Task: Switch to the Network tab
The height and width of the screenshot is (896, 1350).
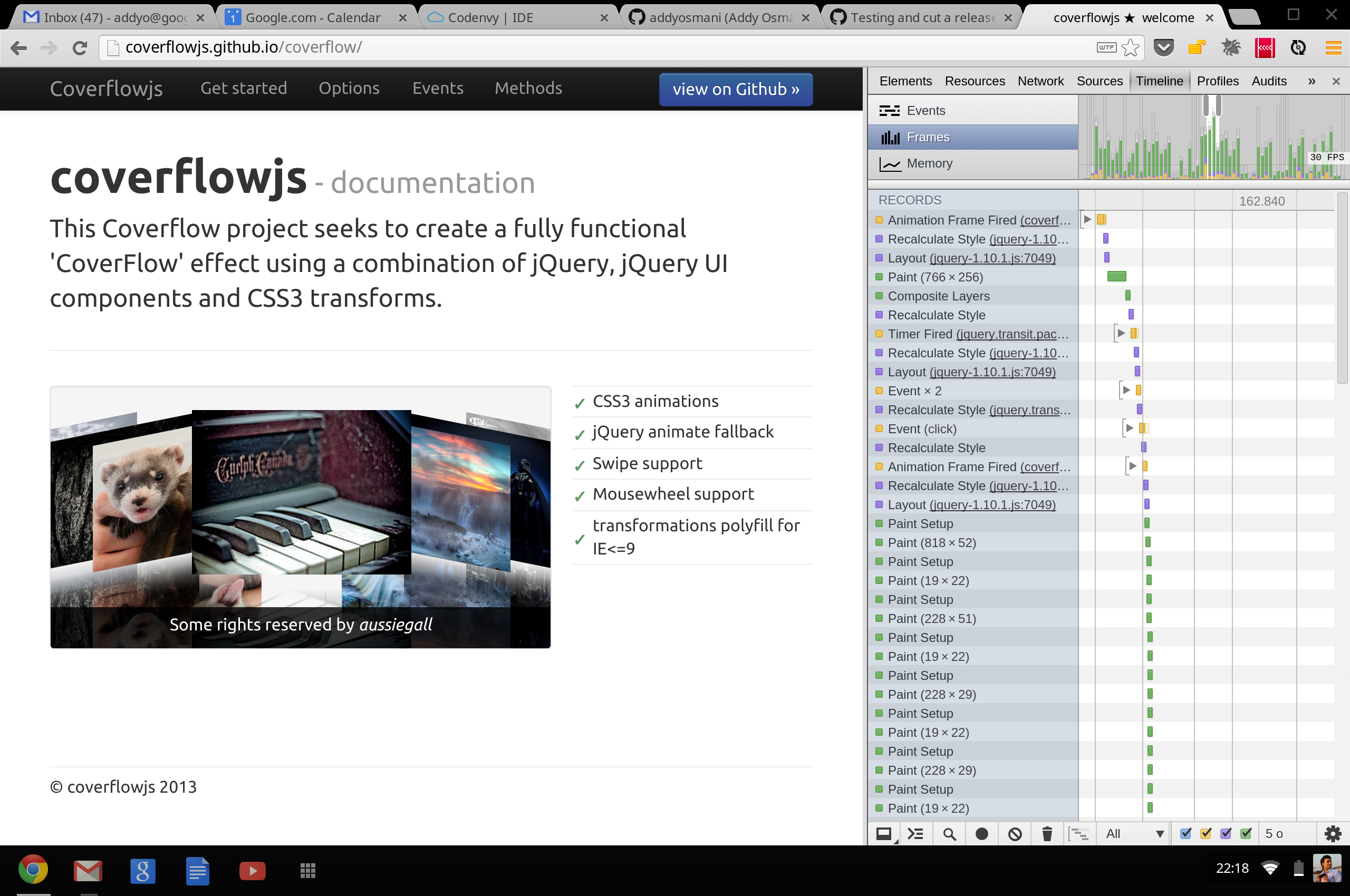Action: tap(1040, 81)
